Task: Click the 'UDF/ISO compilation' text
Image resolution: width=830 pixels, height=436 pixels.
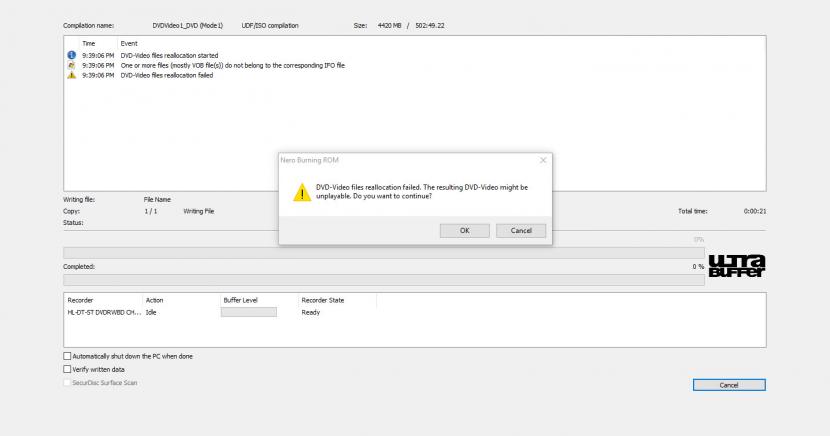Action: (x=270, y=25)
